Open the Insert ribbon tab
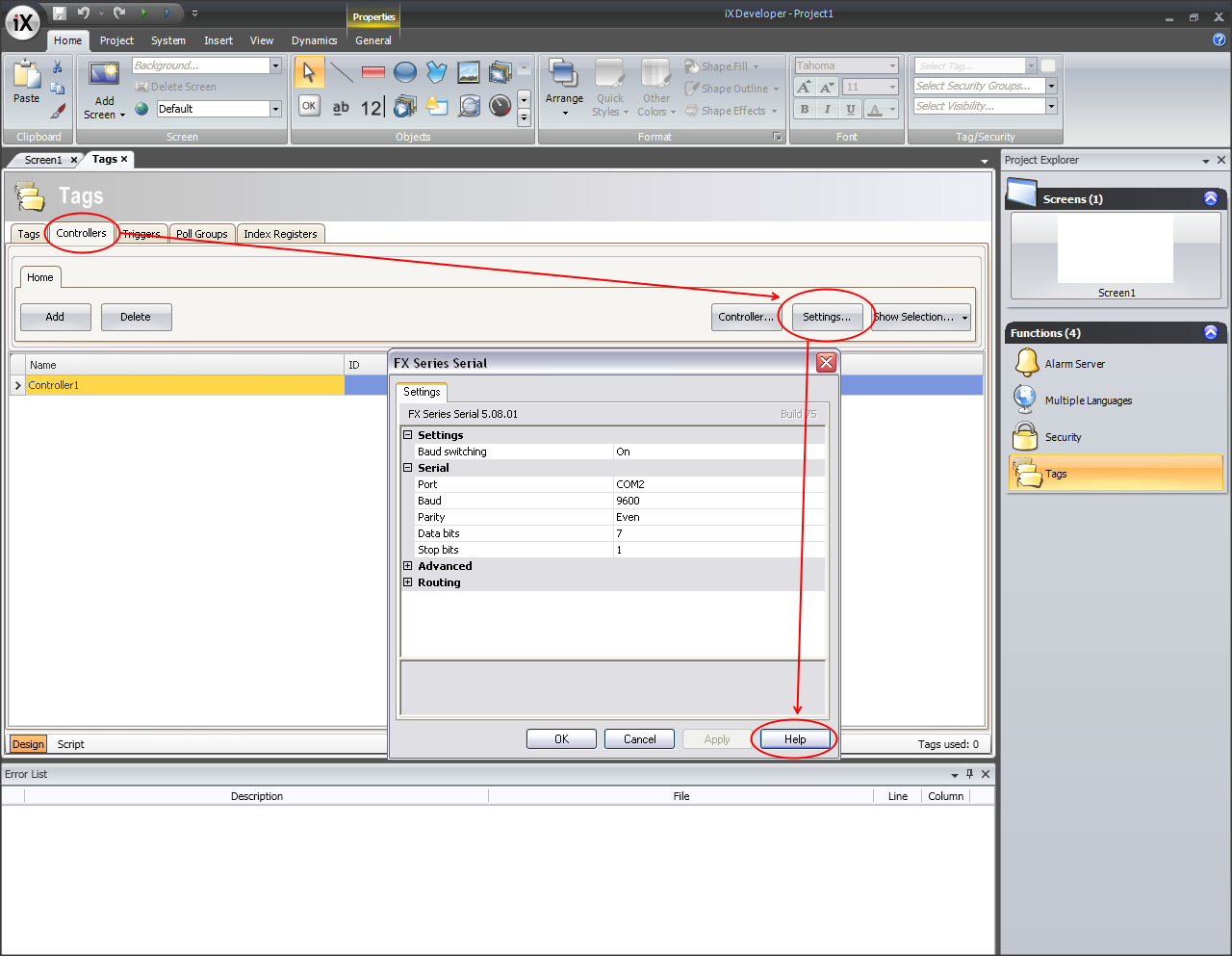The width and height of the screenshot is (1232, 956). 218,40
